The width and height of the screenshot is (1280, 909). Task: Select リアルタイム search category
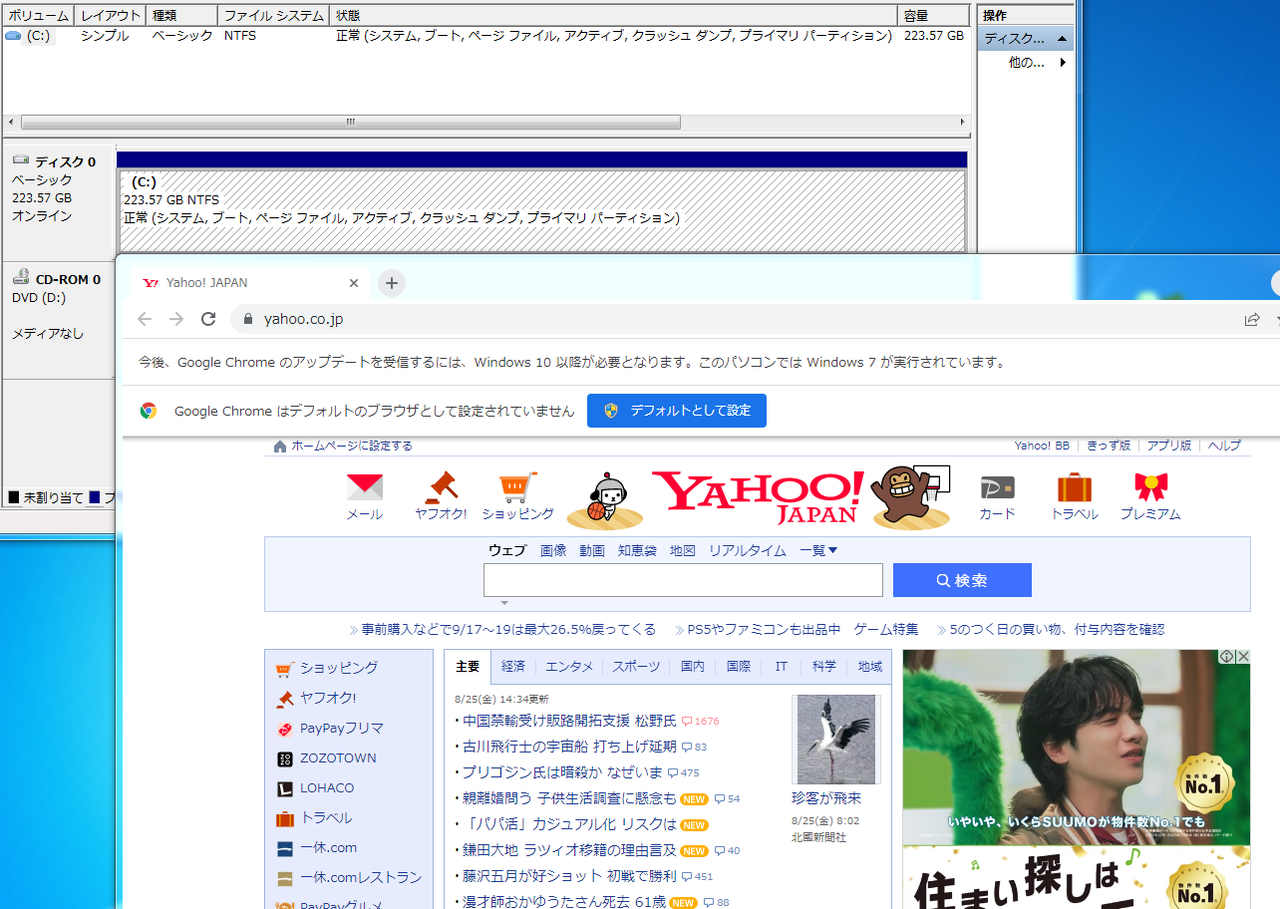pyautogui.click(x=747, y=550)
